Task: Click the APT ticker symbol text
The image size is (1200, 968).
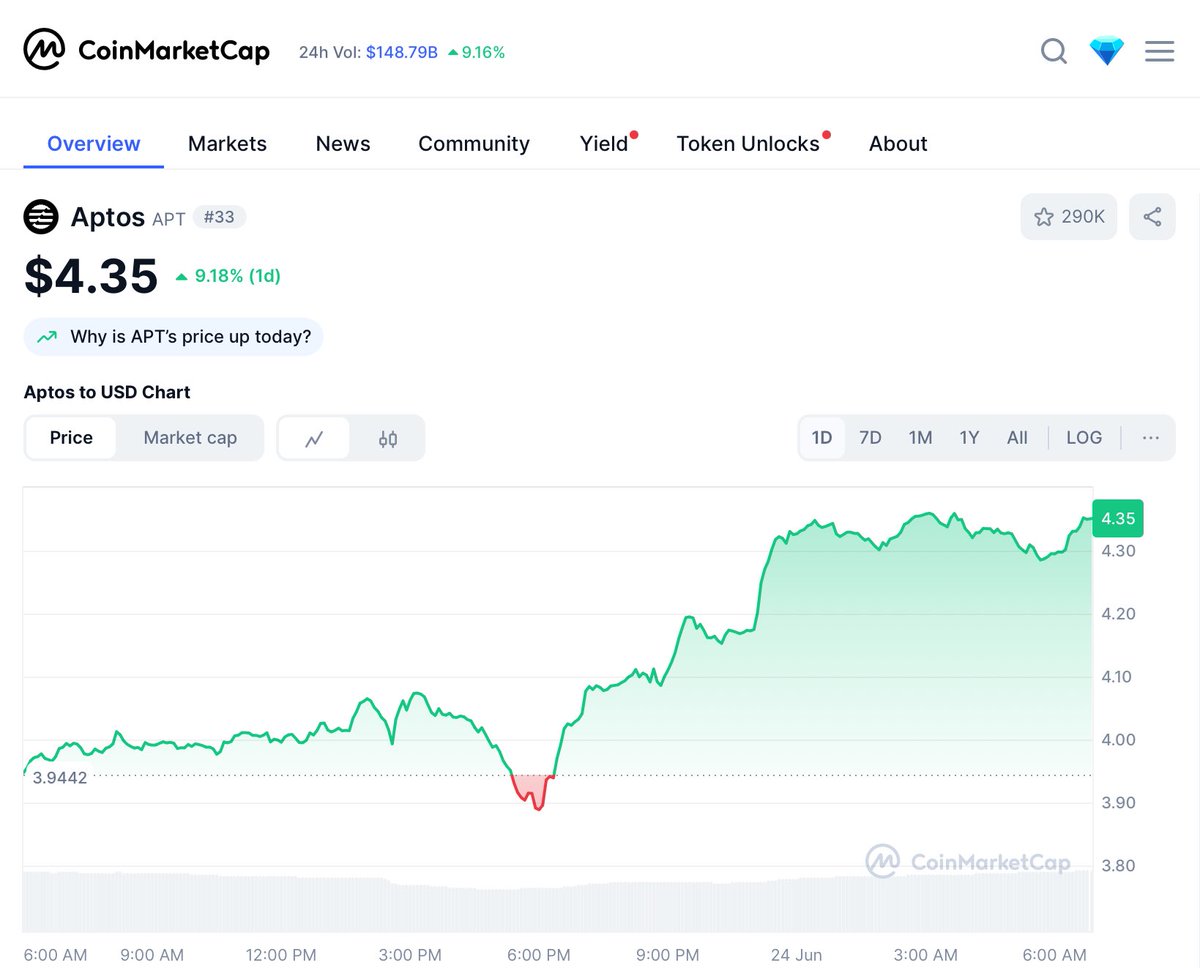Action: (x=169, y=218)
